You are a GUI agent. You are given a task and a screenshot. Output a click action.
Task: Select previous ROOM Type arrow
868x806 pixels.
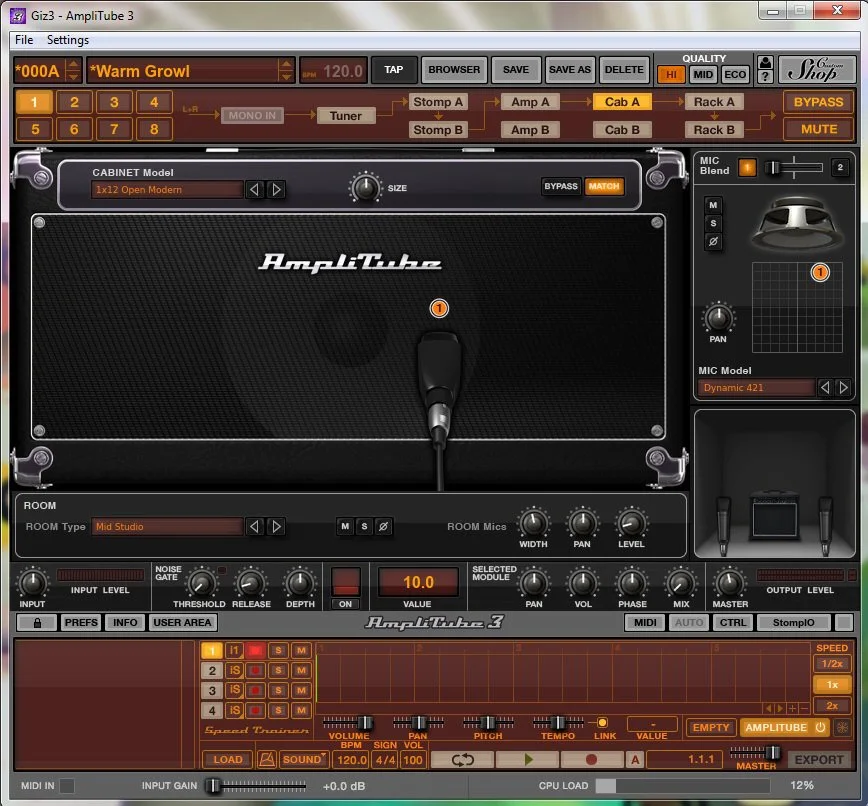point(254,526)
